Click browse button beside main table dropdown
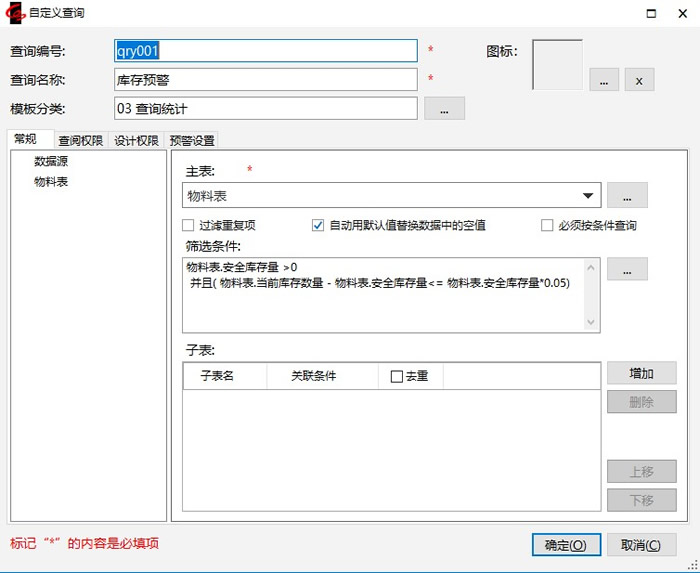The image size is (700, 573). [x=627, y=196]
